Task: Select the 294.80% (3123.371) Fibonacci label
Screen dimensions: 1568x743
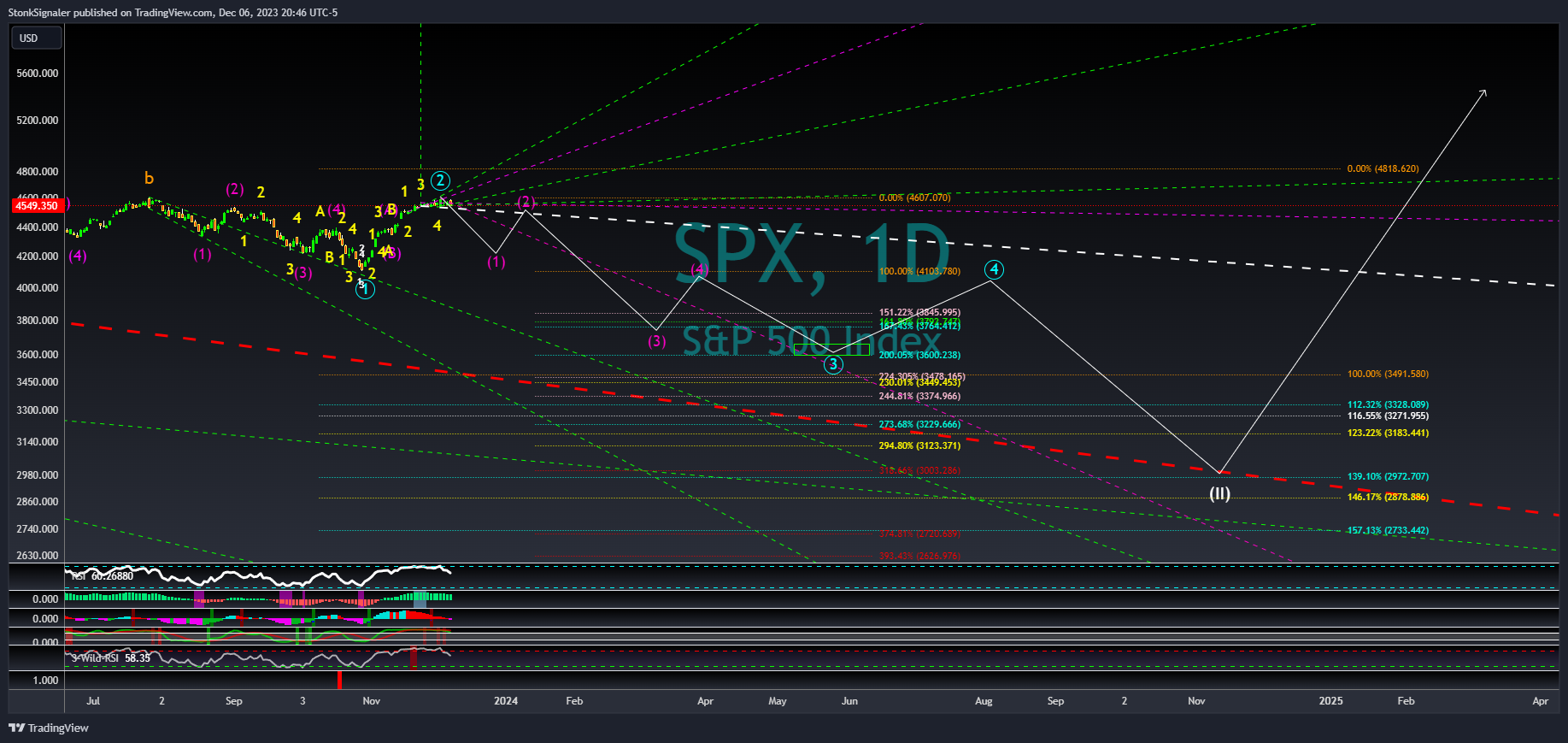Action: tap(919, 446)
